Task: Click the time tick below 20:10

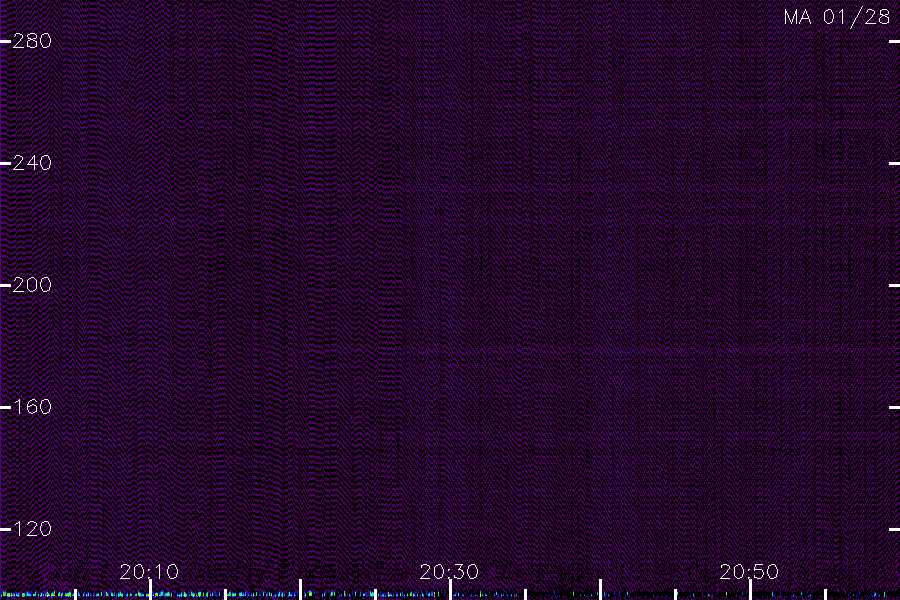Action: coord(150,590)
